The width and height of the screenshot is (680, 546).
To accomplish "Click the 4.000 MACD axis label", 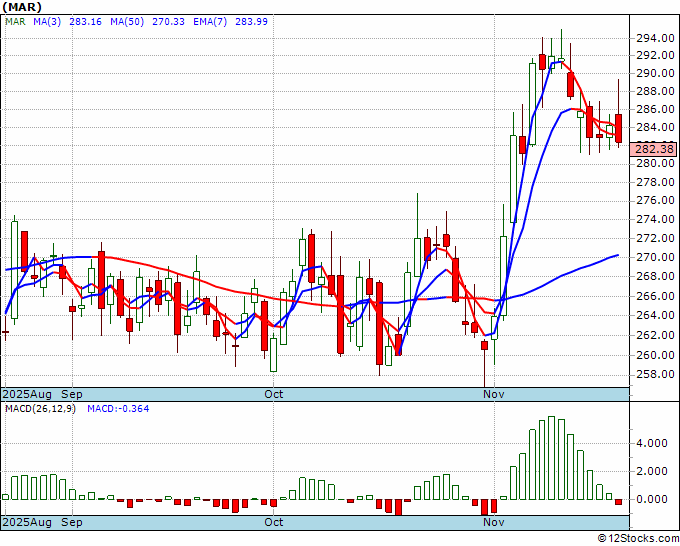I will pyautogui.click(x=652, y=443).
